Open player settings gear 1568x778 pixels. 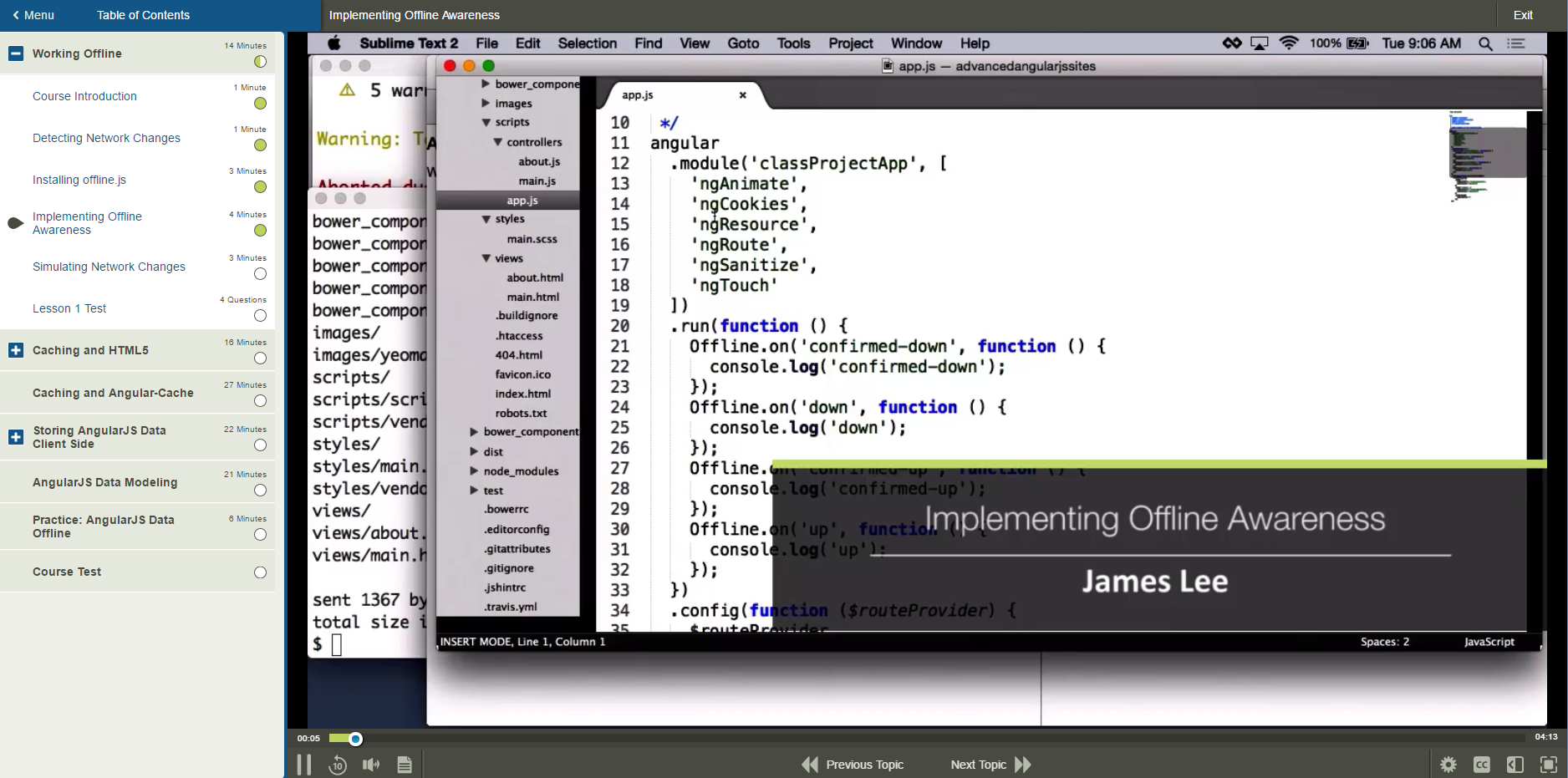click(1448, 765)
